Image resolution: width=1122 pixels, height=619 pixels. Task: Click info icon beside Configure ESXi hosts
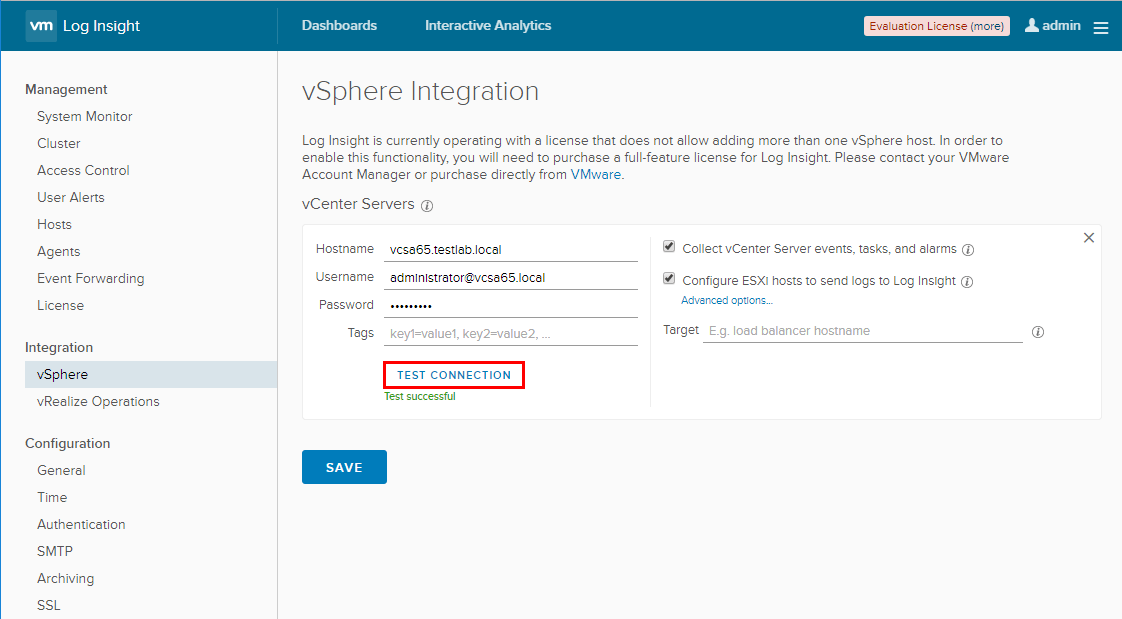click(x=967, y=282)
